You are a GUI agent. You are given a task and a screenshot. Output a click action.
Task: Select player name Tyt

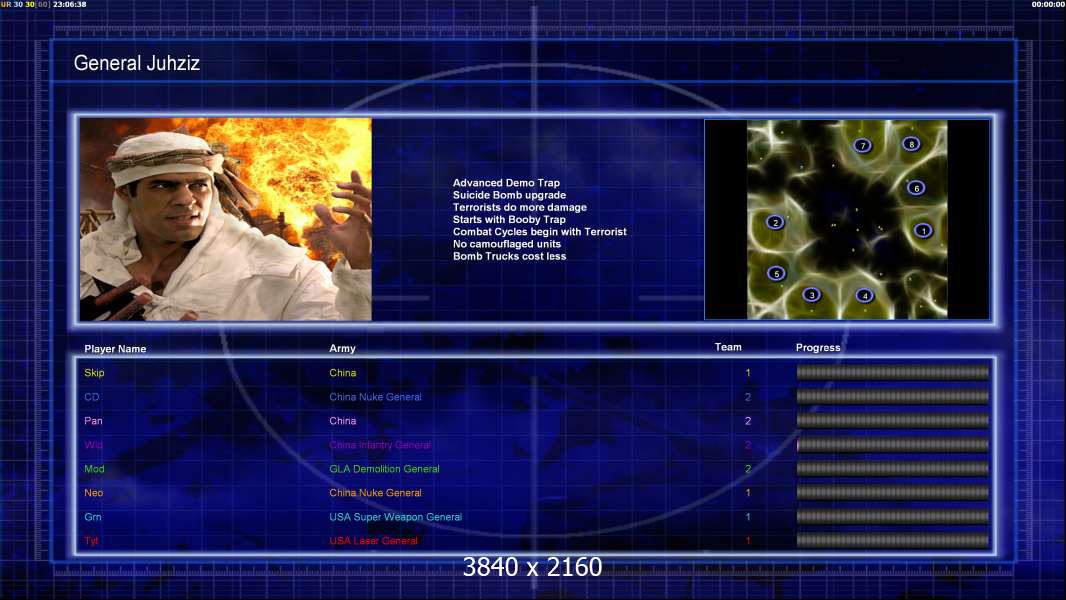pyautogui.click(x=91, y=541)
